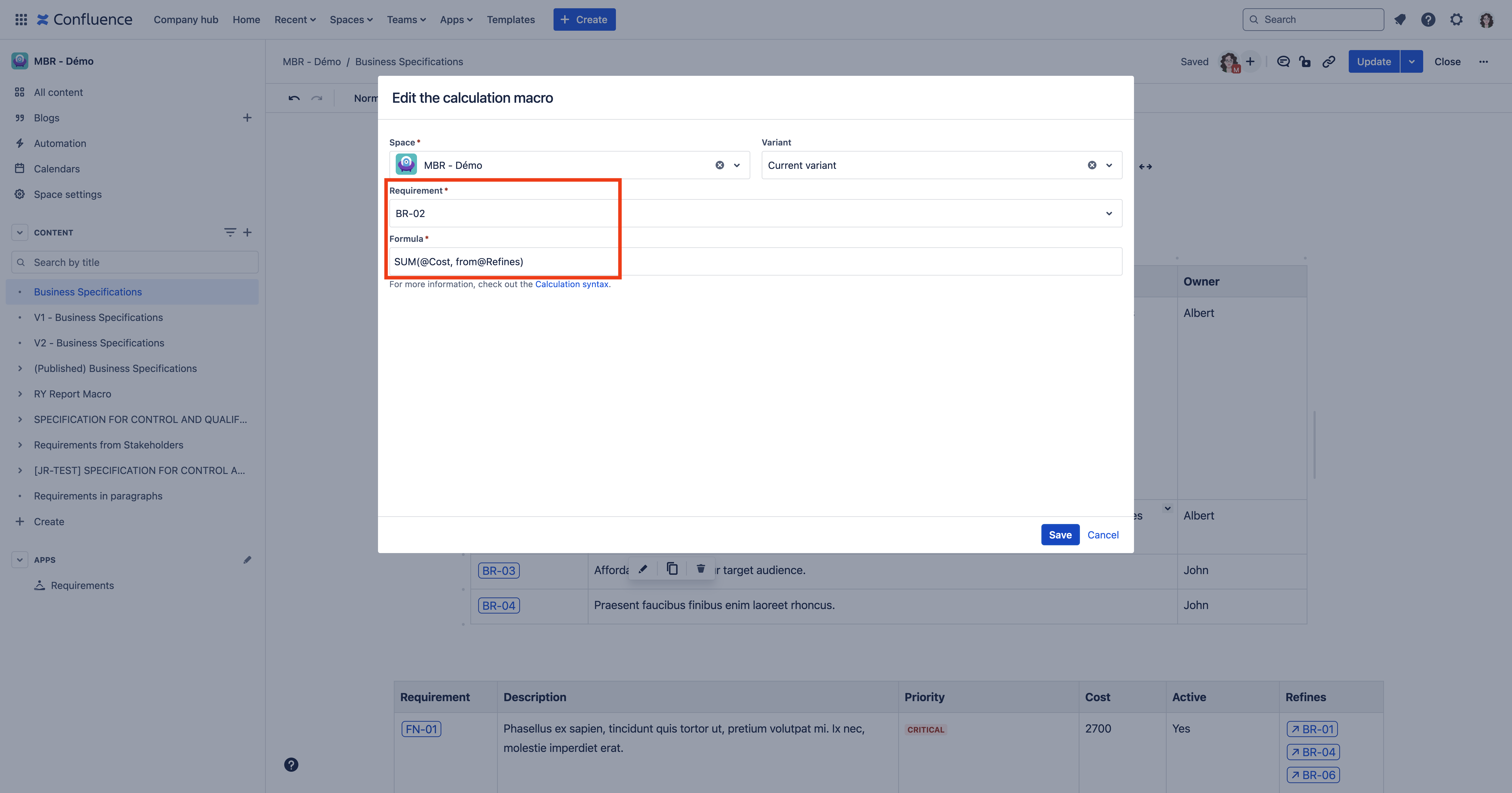Open the Requirement BR-02 dropdown
This screenshot has width=1512, height=793.
click(x=1108, y=213)
